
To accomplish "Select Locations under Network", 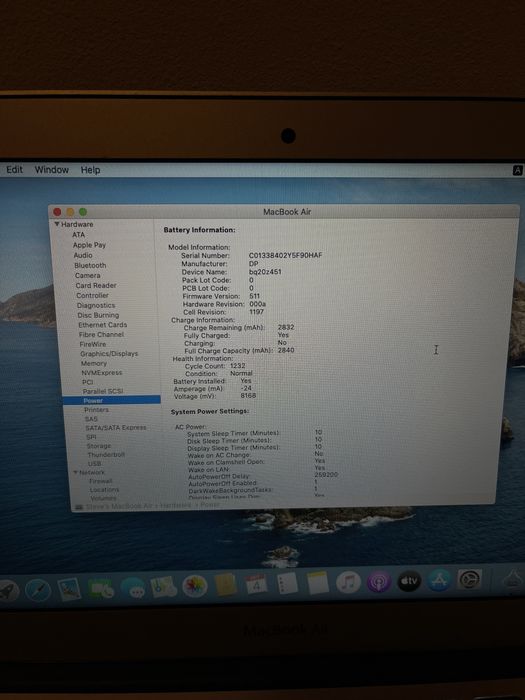I will click(x=104, y=490).
